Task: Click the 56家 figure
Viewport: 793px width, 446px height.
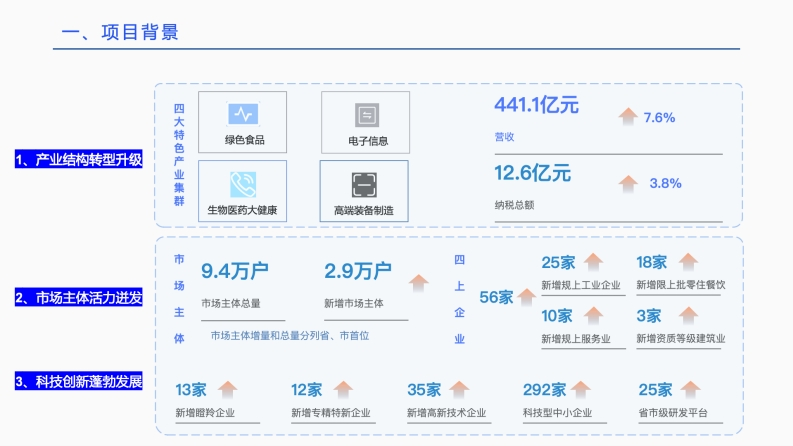Action: coord(496,297)
